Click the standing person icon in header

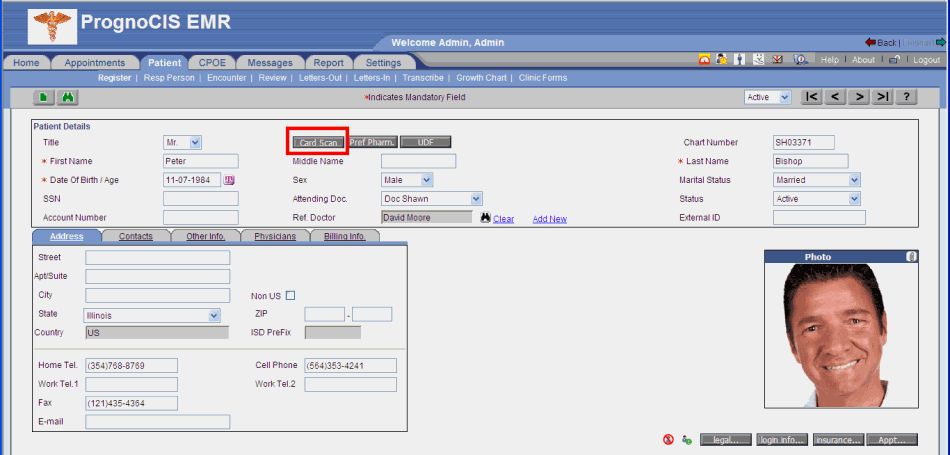tap(740, 59)
